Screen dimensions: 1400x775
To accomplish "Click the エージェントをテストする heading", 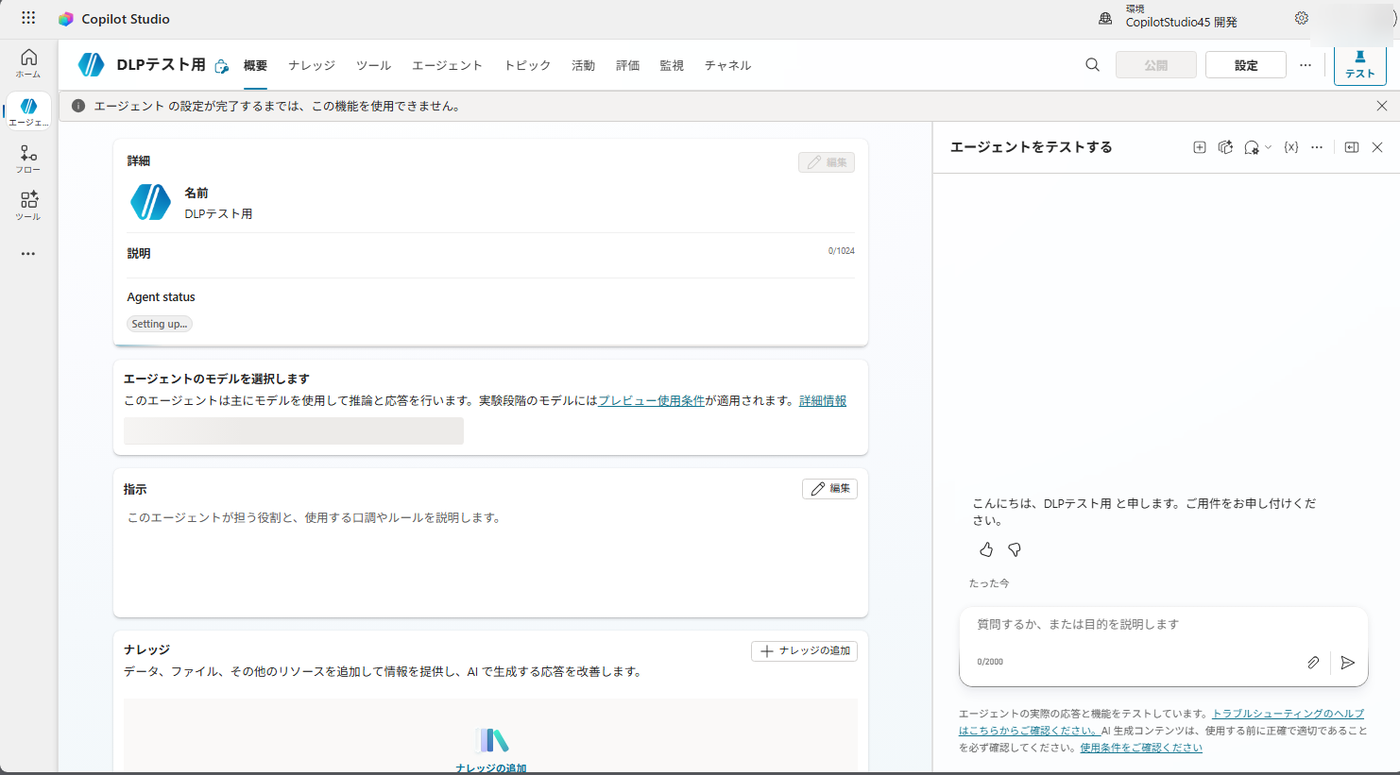I will [x=1031, y=147].
